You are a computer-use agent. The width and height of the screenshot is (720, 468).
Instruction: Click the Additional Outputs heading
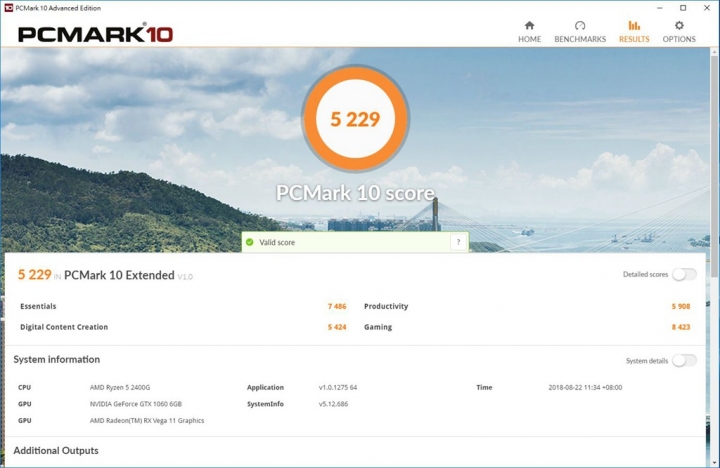(56, 451)
